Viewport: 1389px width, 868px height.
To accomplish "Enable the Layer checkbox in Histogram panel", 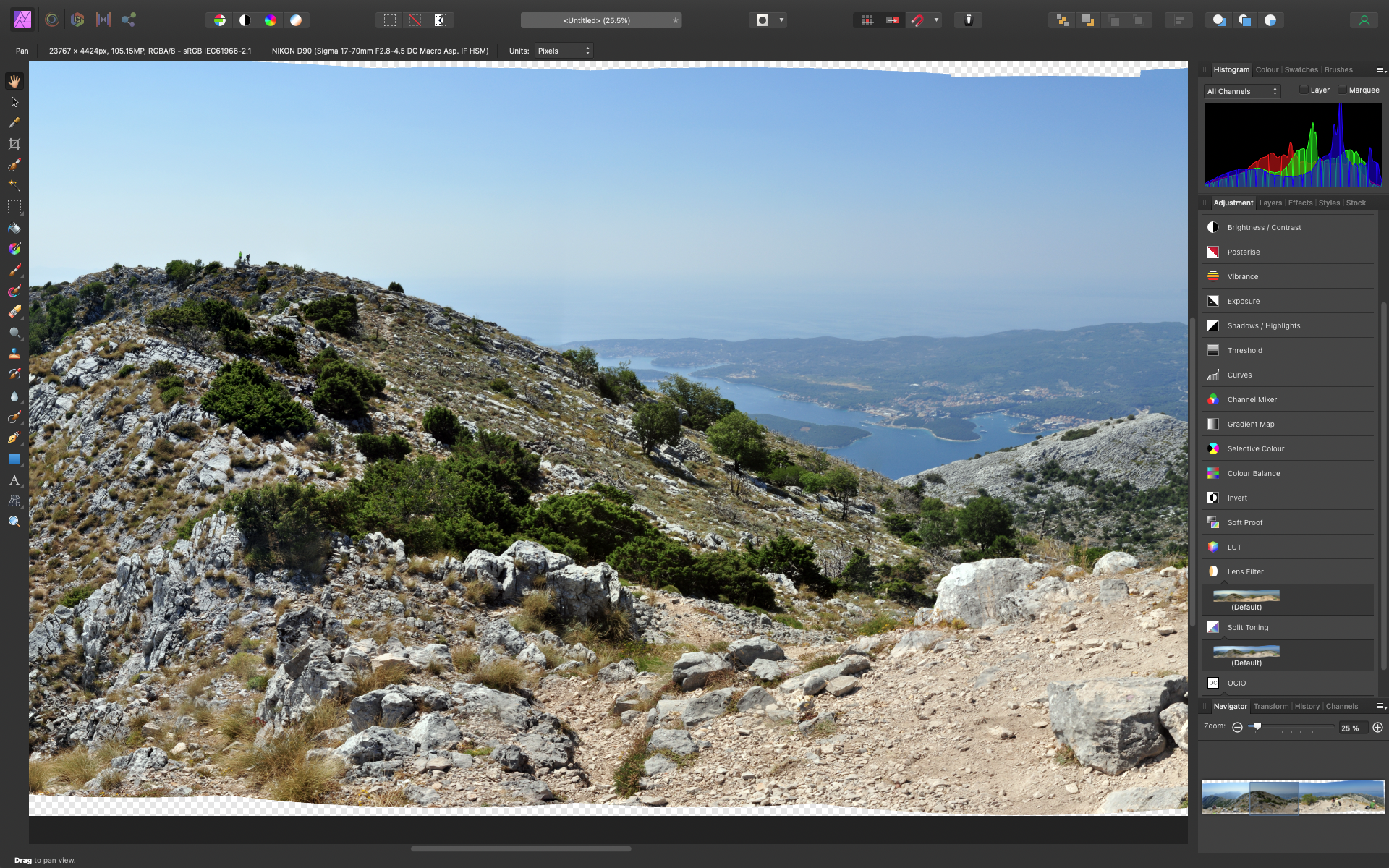I will tap(1304, 90).
